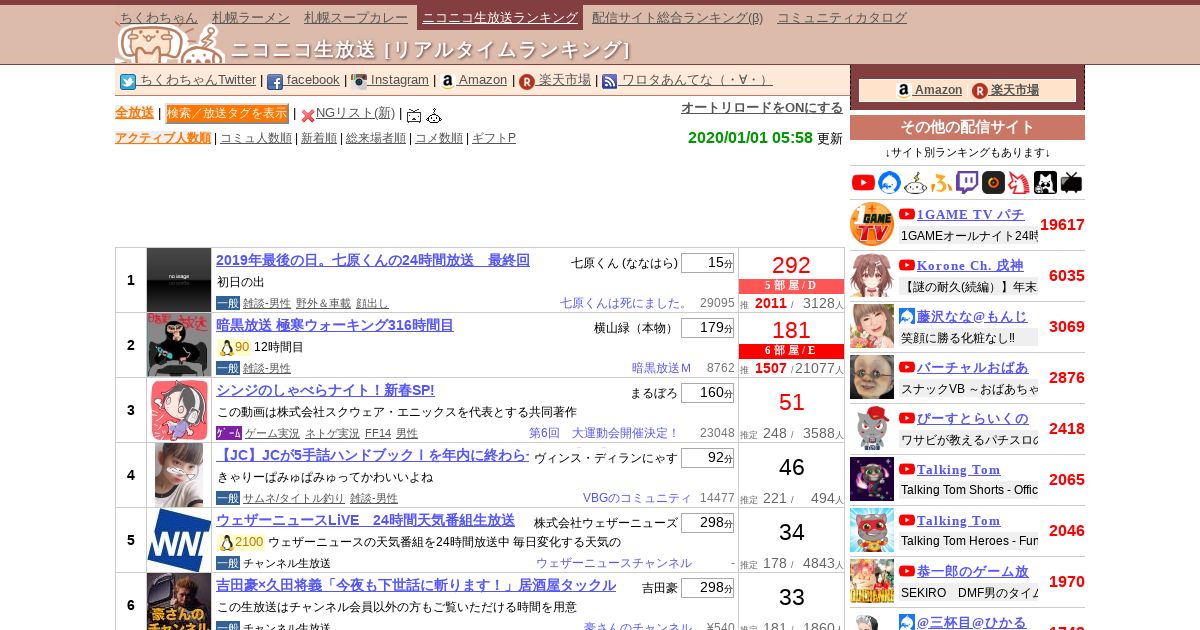Turn on auto reload via オートリロードをONにする
The height and width of the screenshot is (630, 1200).
(762, 107)
